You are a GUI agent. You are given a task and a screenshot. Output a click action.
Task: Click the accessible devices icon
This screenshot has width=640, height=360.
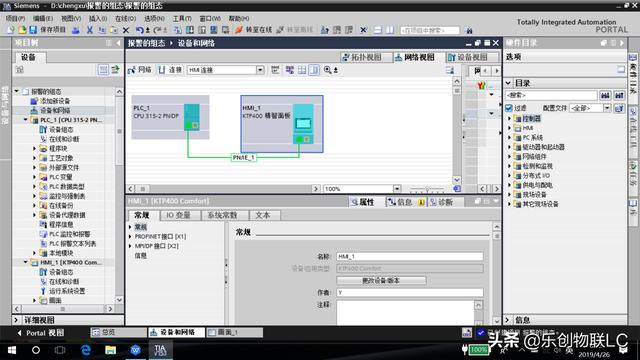325,30
